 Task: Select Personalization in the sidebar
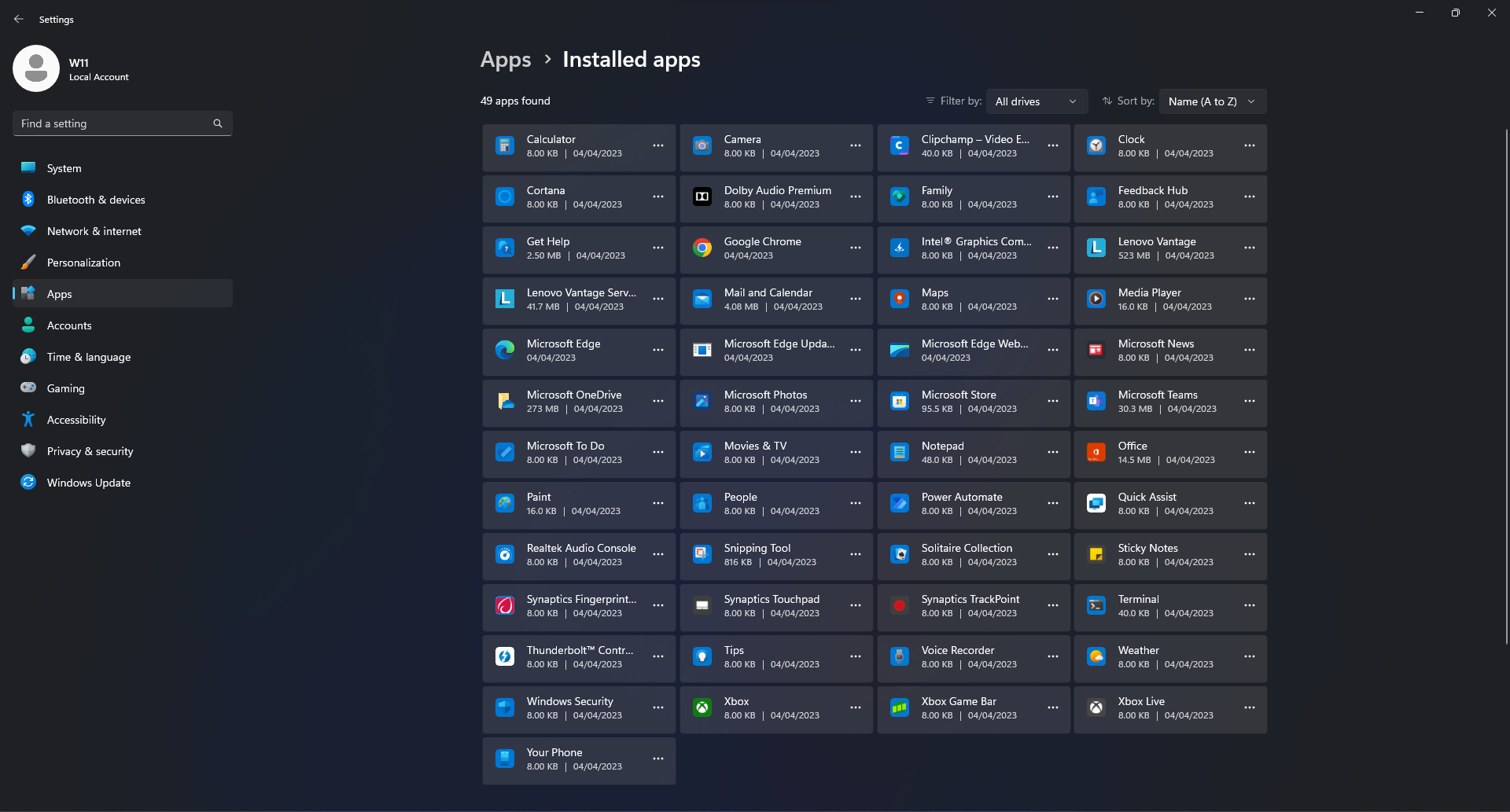point(123,263)
